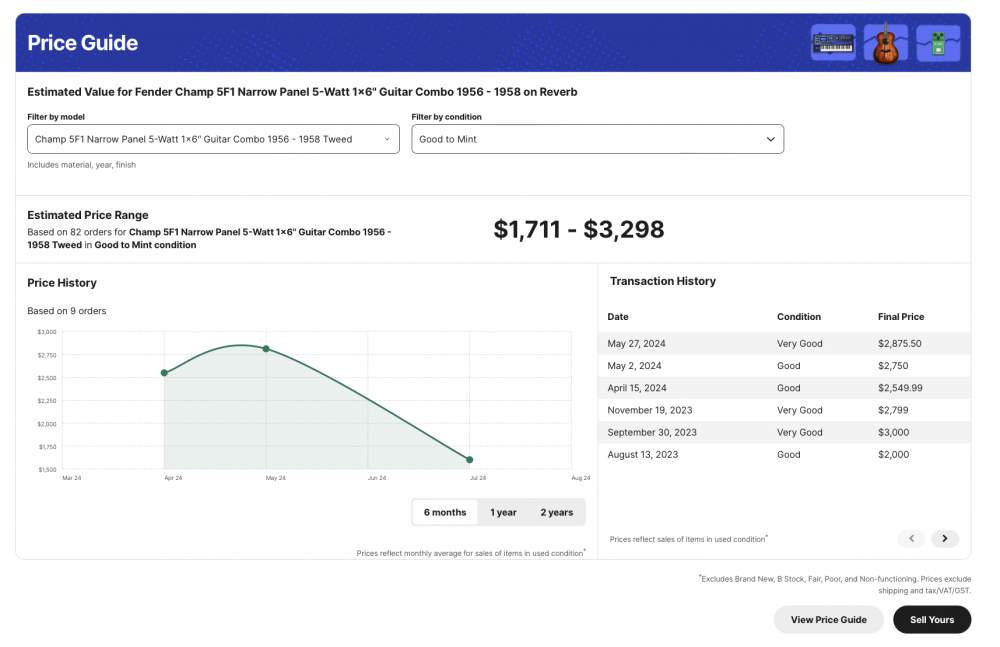Select the September 30, 2023 transaction row
1000x647 pixels.
784,432
